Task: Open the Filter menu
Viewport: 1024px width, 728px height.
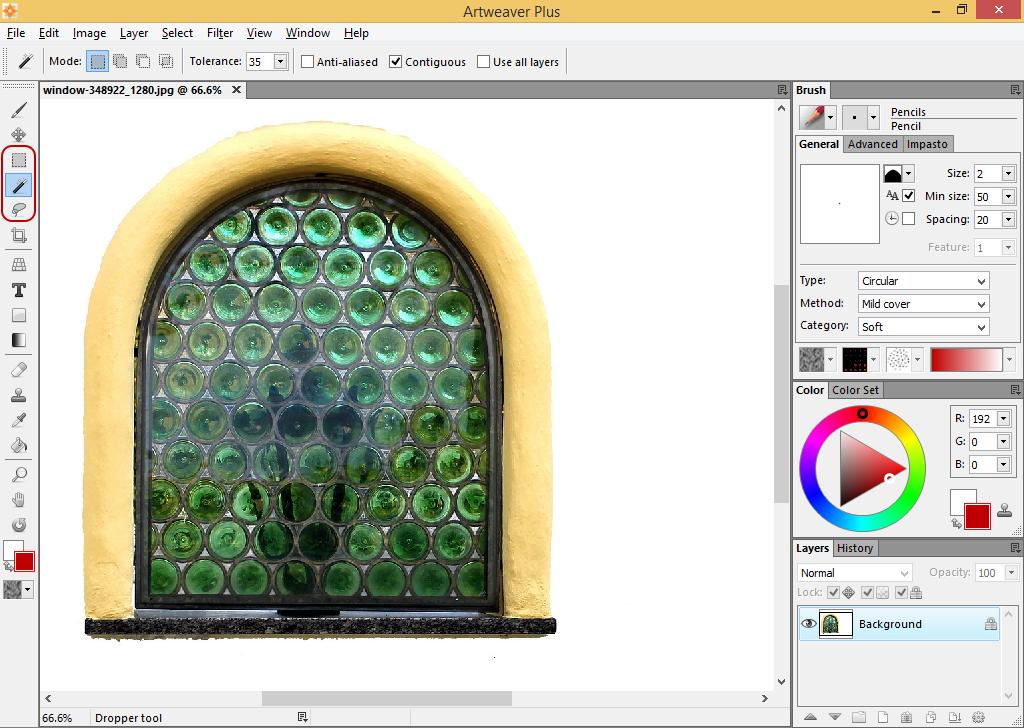Action: 220,33
